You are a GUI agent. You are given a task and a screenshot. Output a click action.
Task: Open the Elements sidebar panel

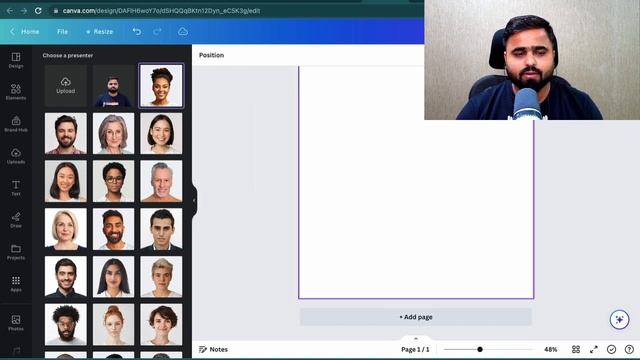[16, 92]
